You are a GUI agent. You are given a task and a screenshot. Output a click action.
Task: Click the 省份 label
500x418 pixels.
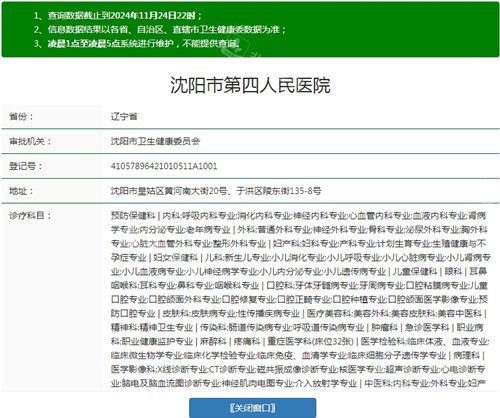click(x=21, y=117)
